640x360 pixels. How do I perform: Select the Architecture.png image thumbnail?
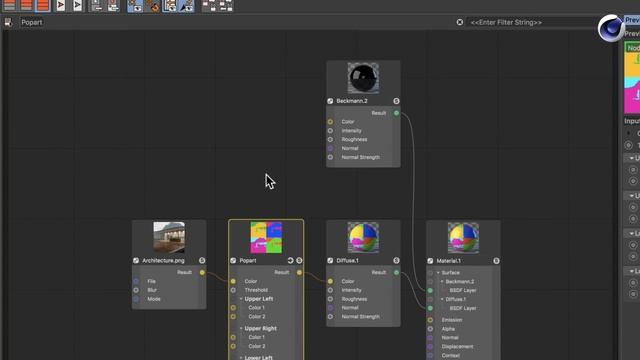169,238
